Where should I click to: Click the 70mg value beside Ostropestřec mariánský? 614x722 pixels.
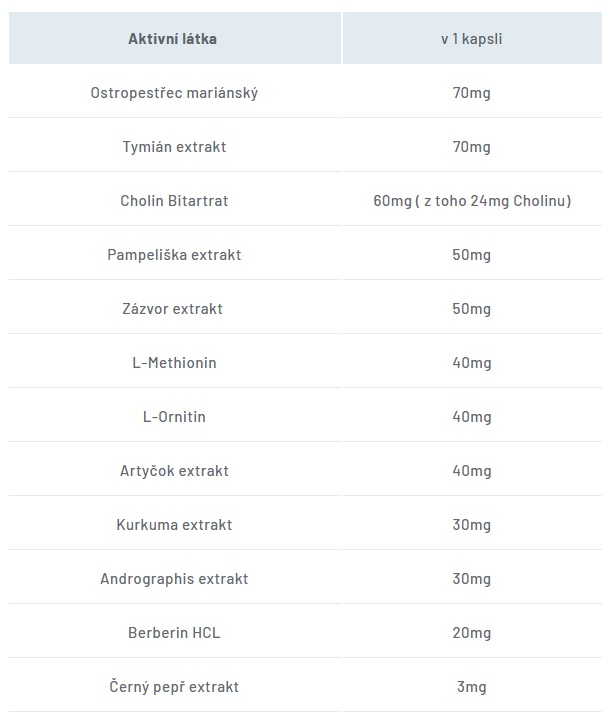[472, 93]
